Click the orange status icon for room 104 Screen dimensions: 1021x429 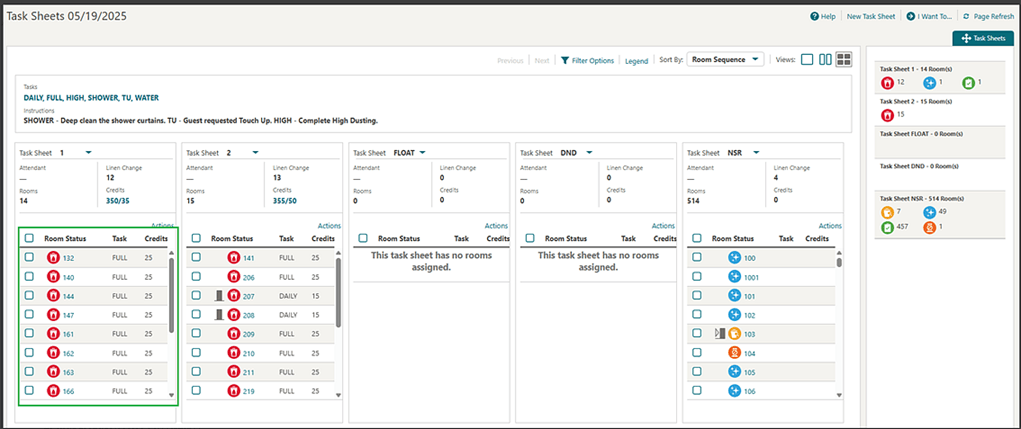pos(734,353)
